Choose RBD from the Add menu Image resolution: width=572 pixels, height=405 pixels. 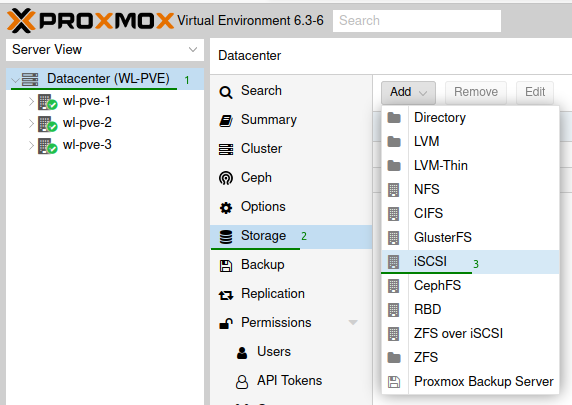470,309
